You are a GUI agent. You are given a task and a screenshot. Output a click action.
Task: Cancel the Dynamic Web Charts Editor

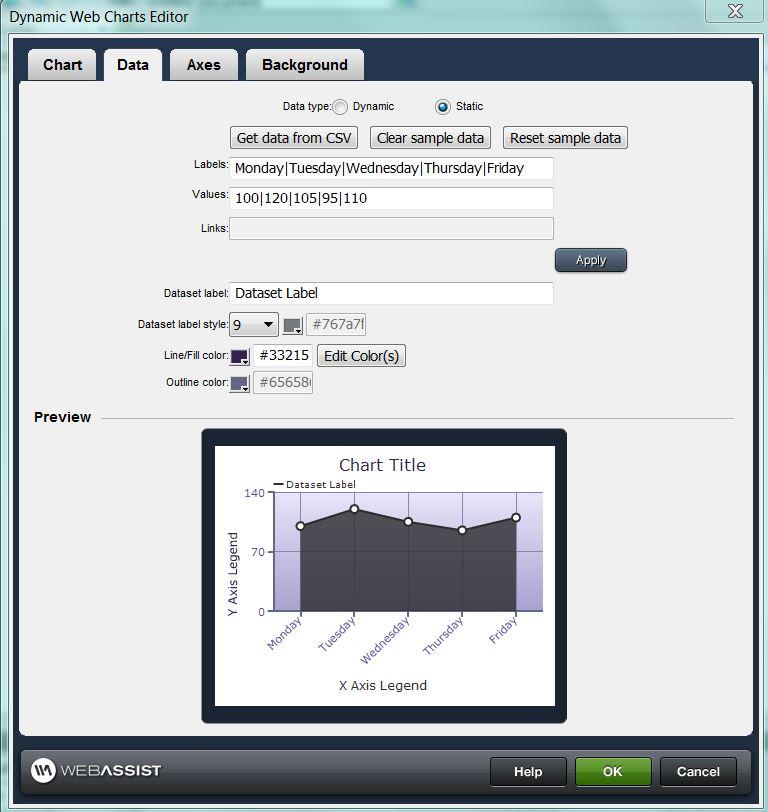pos(698,772)
